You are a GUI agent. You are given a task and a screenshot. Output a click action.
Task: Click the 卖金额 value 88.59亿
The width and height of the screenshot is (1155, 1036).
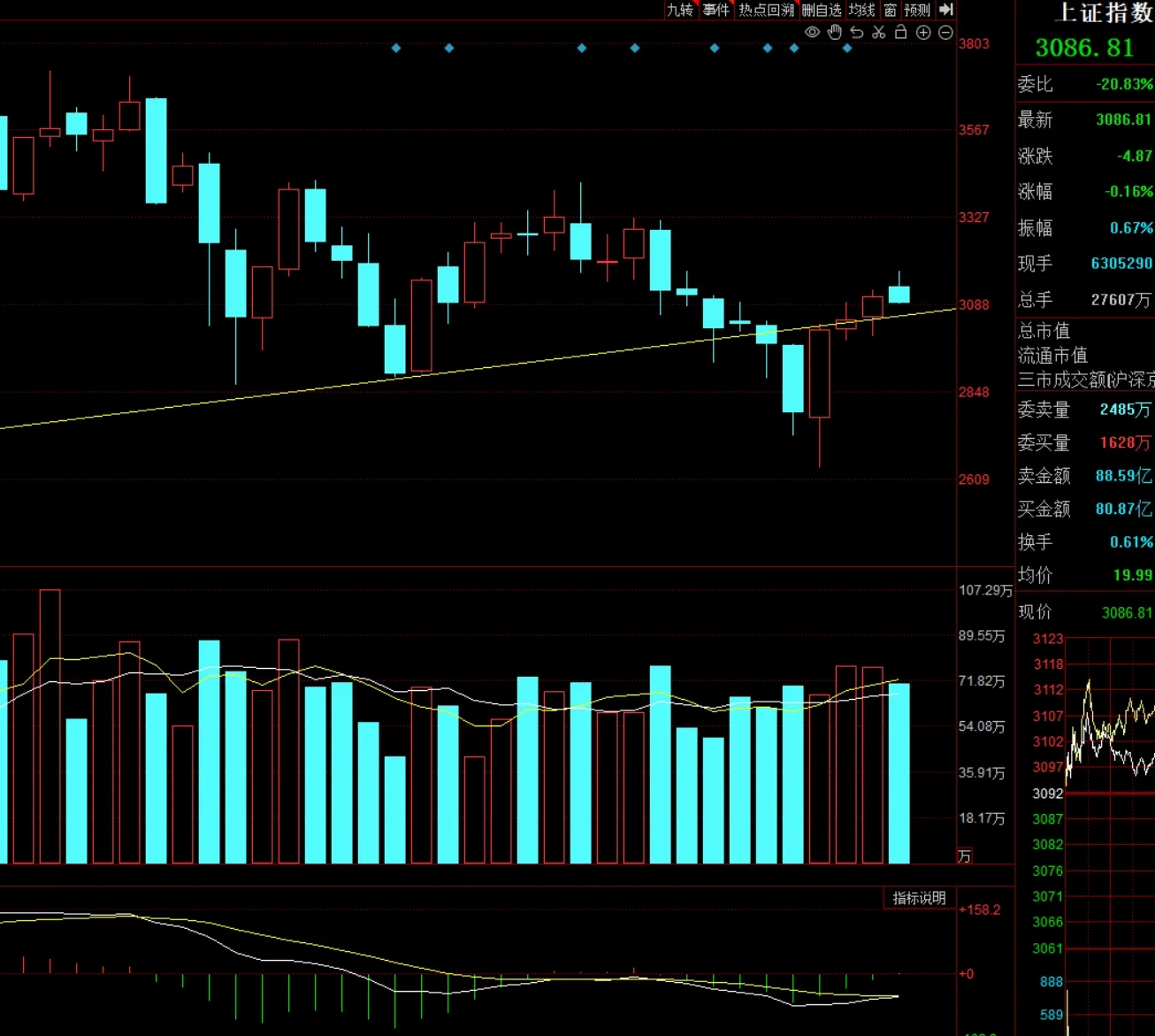coord(1124,476)
